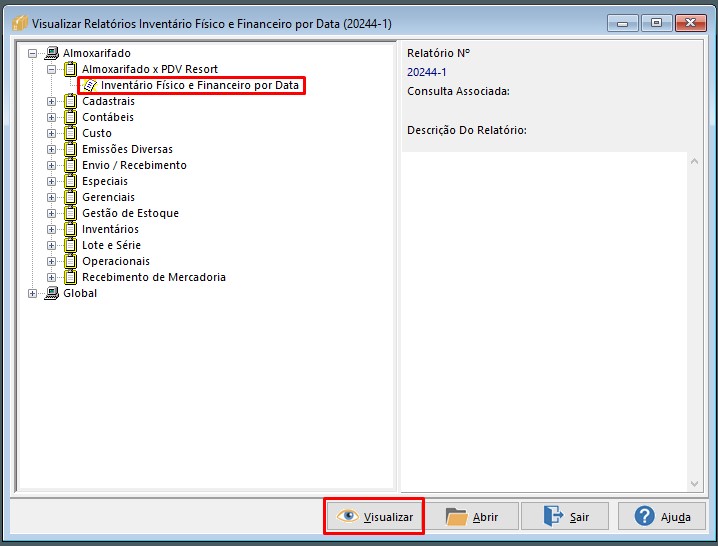This screenshot has height=546, width=718.
Task: Click report number 20244-1 value
Action: click(426, 72)
